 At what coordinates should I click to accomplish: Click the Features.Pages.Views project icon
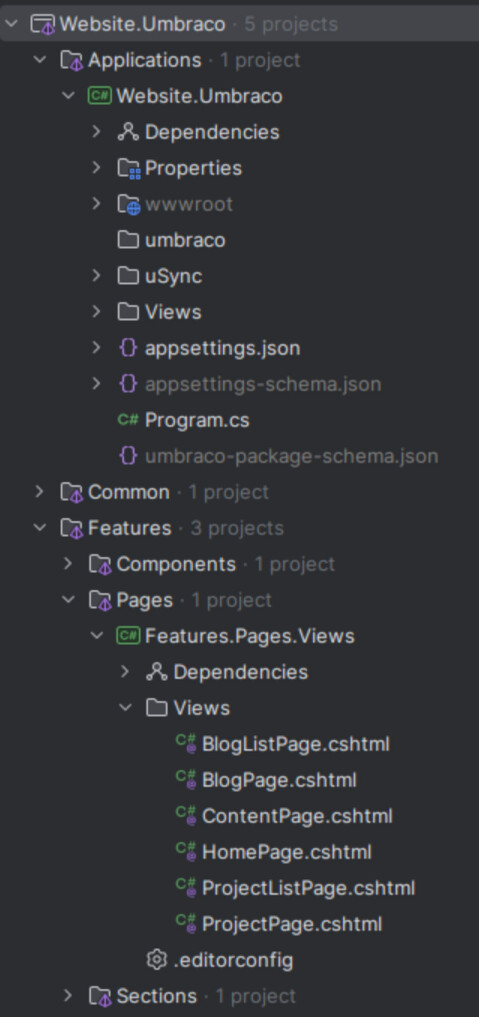click(128, 636)
